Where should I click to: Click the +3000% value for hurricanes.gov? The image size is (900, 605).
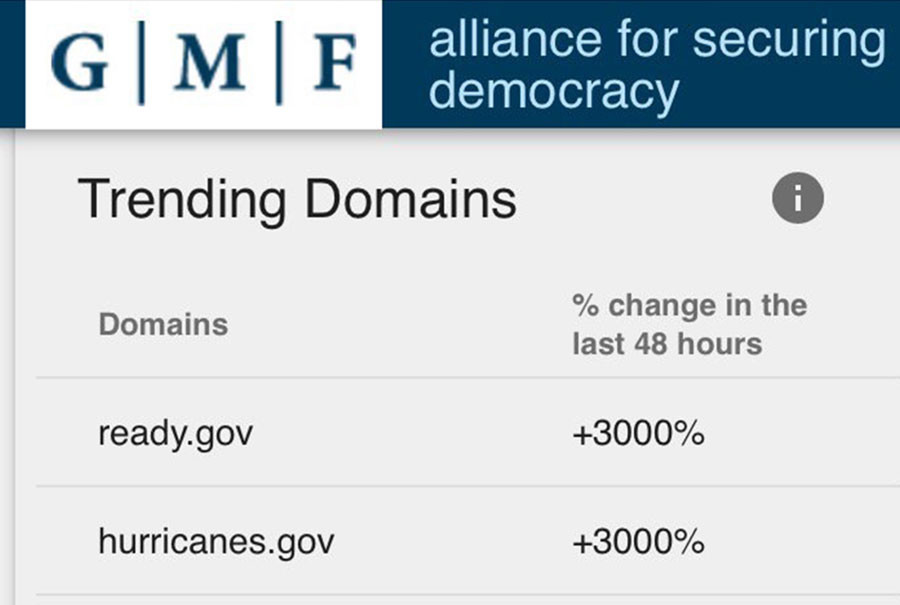click(x=638, y=541)
